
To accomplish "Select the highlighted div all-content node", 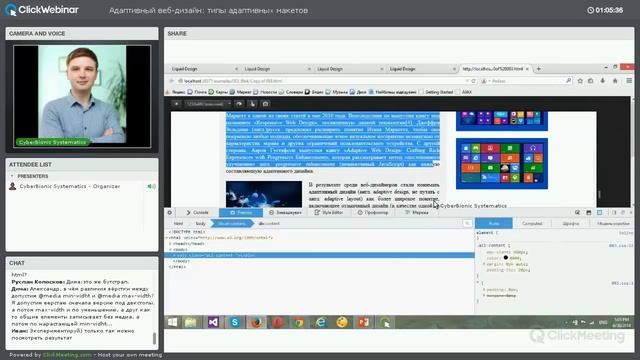I will (319, 255).
